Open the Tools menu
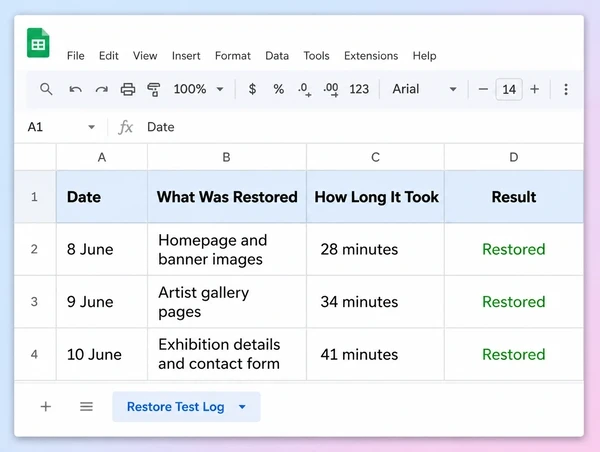 click(316, 56)
